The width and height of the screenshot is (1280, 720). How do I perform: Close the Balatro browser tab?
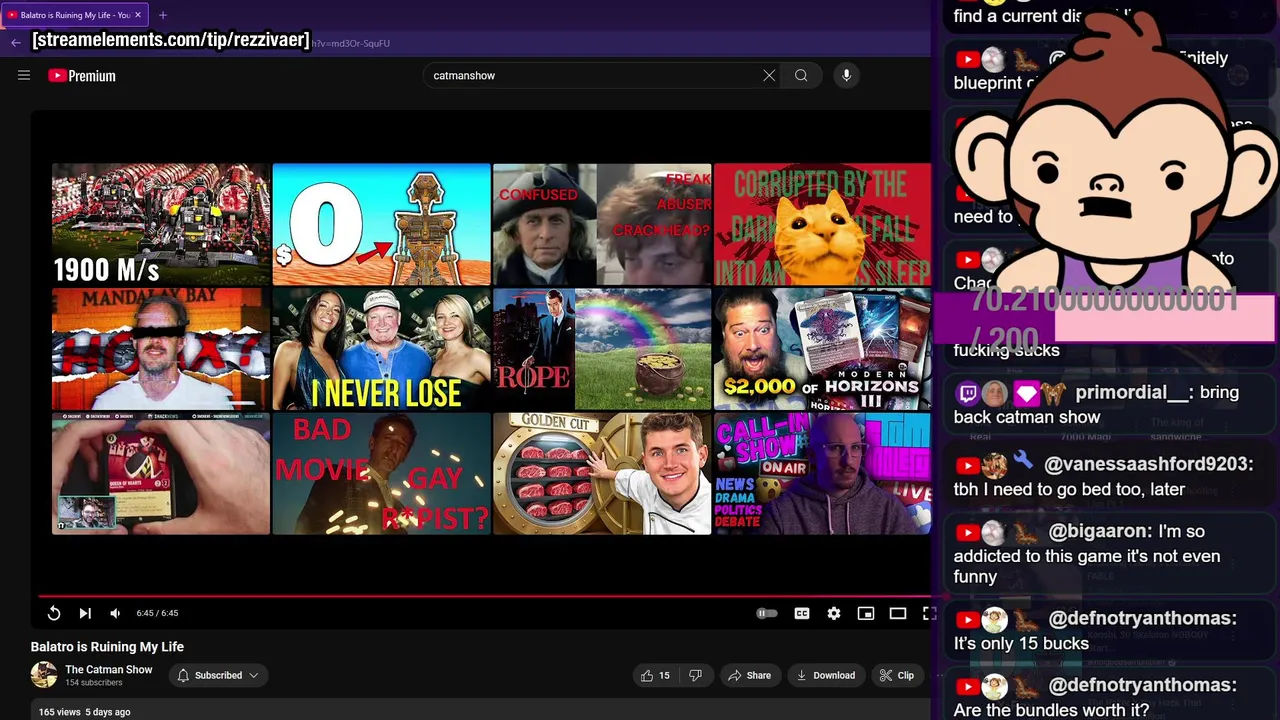(x=138, y=15)
